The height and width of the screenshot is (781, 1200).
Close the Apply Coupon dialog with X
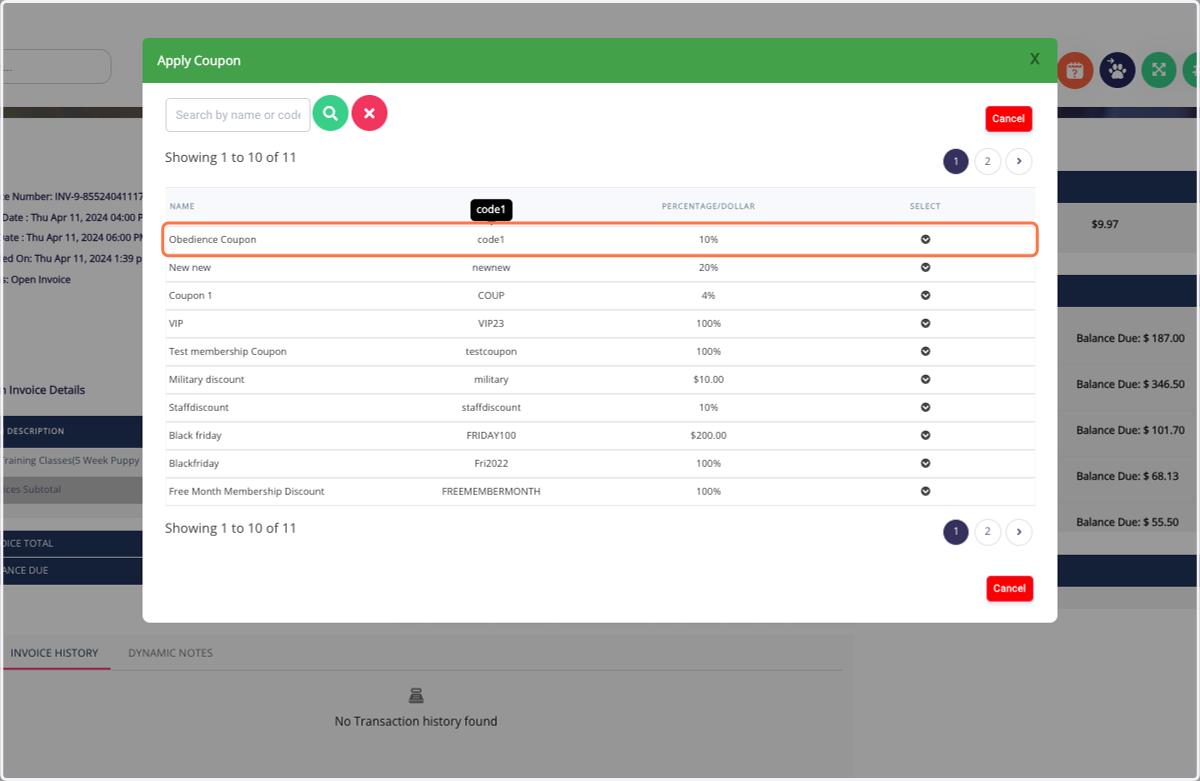coord(1035,59)
